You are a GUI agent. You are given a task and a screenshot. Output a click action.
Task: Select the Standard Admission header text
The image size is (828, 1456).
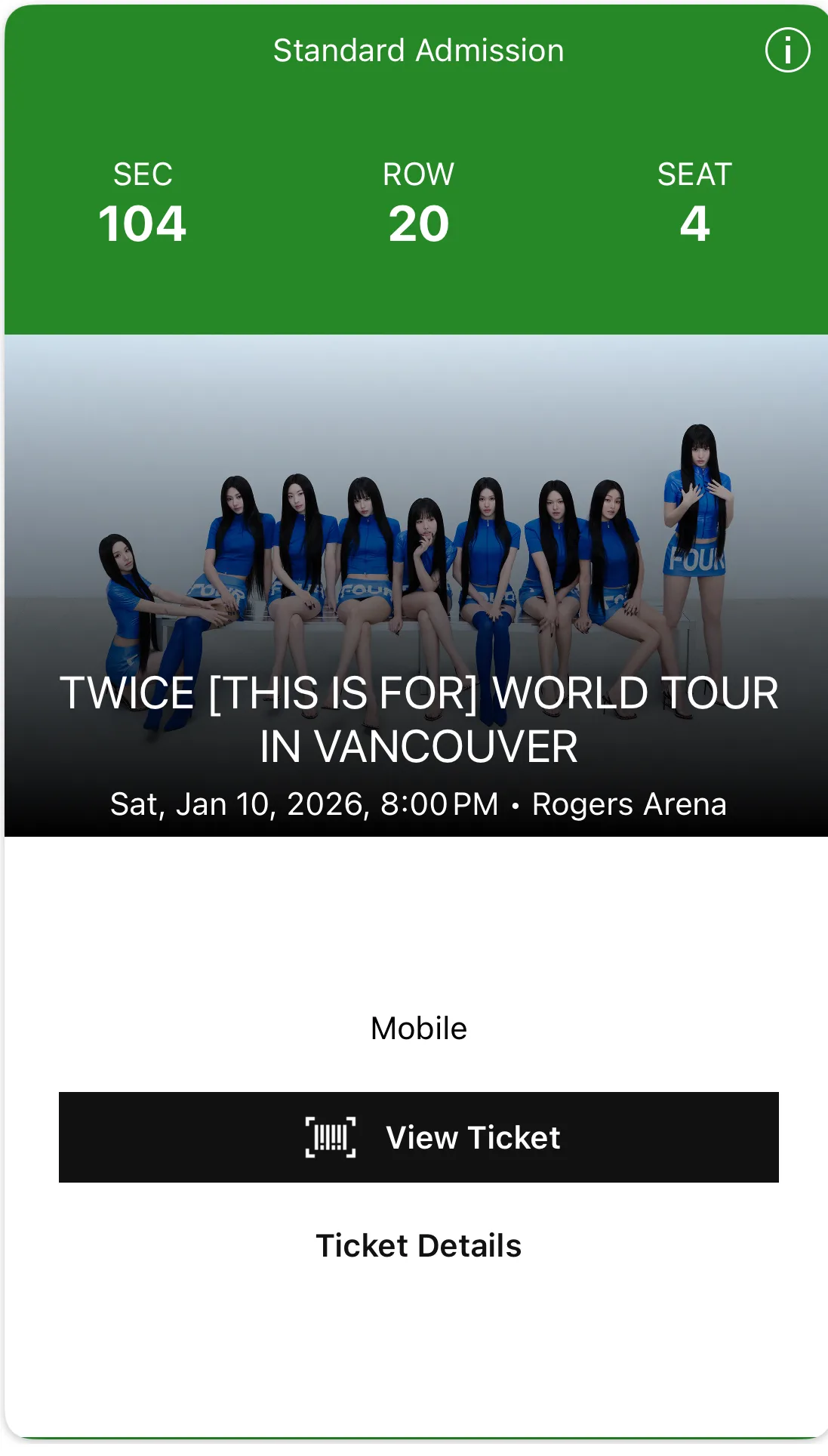point(419,51)
